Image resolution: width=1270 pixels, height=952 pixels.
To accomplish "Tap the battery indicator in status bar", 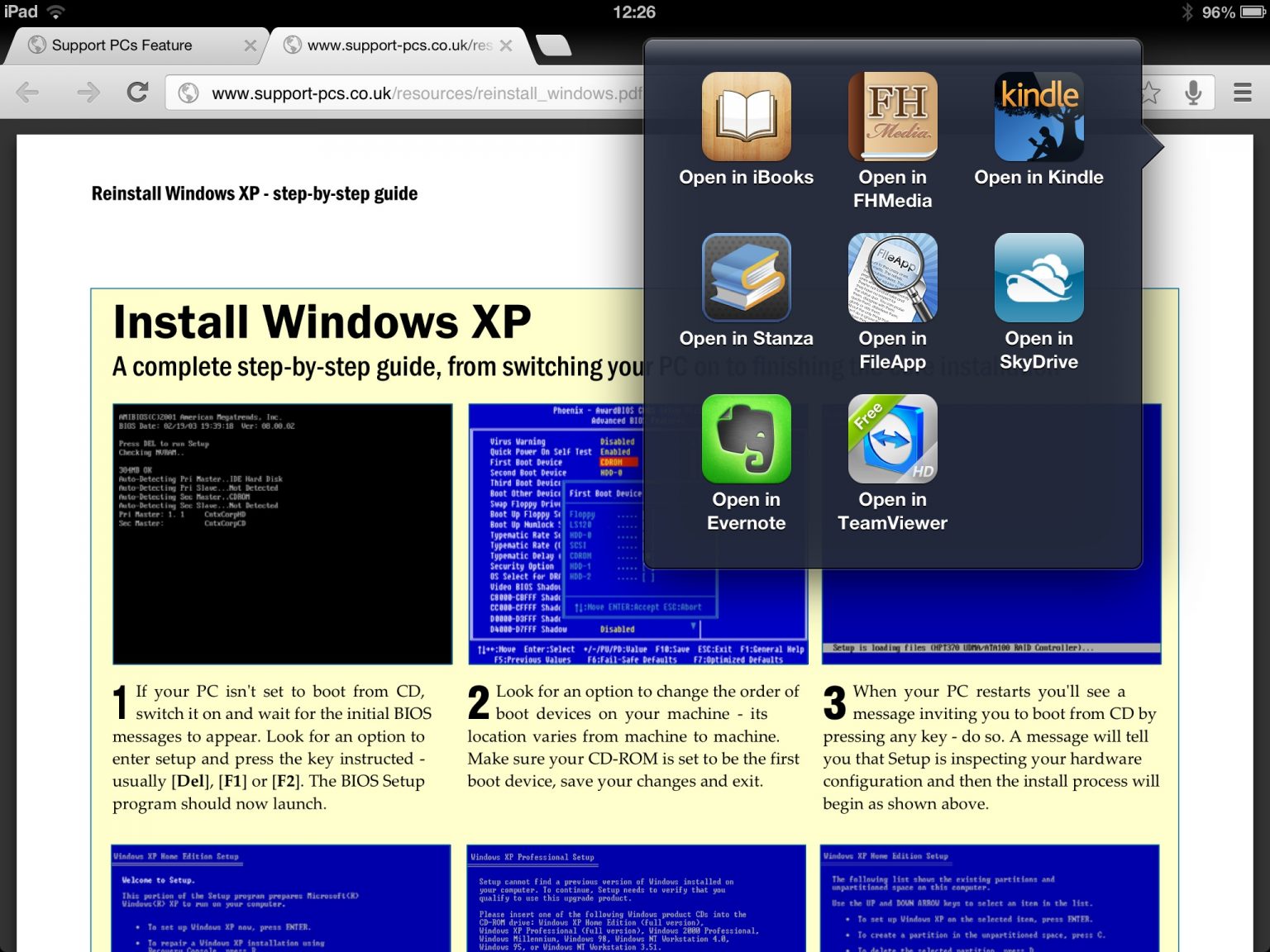I will (1252, 12).
